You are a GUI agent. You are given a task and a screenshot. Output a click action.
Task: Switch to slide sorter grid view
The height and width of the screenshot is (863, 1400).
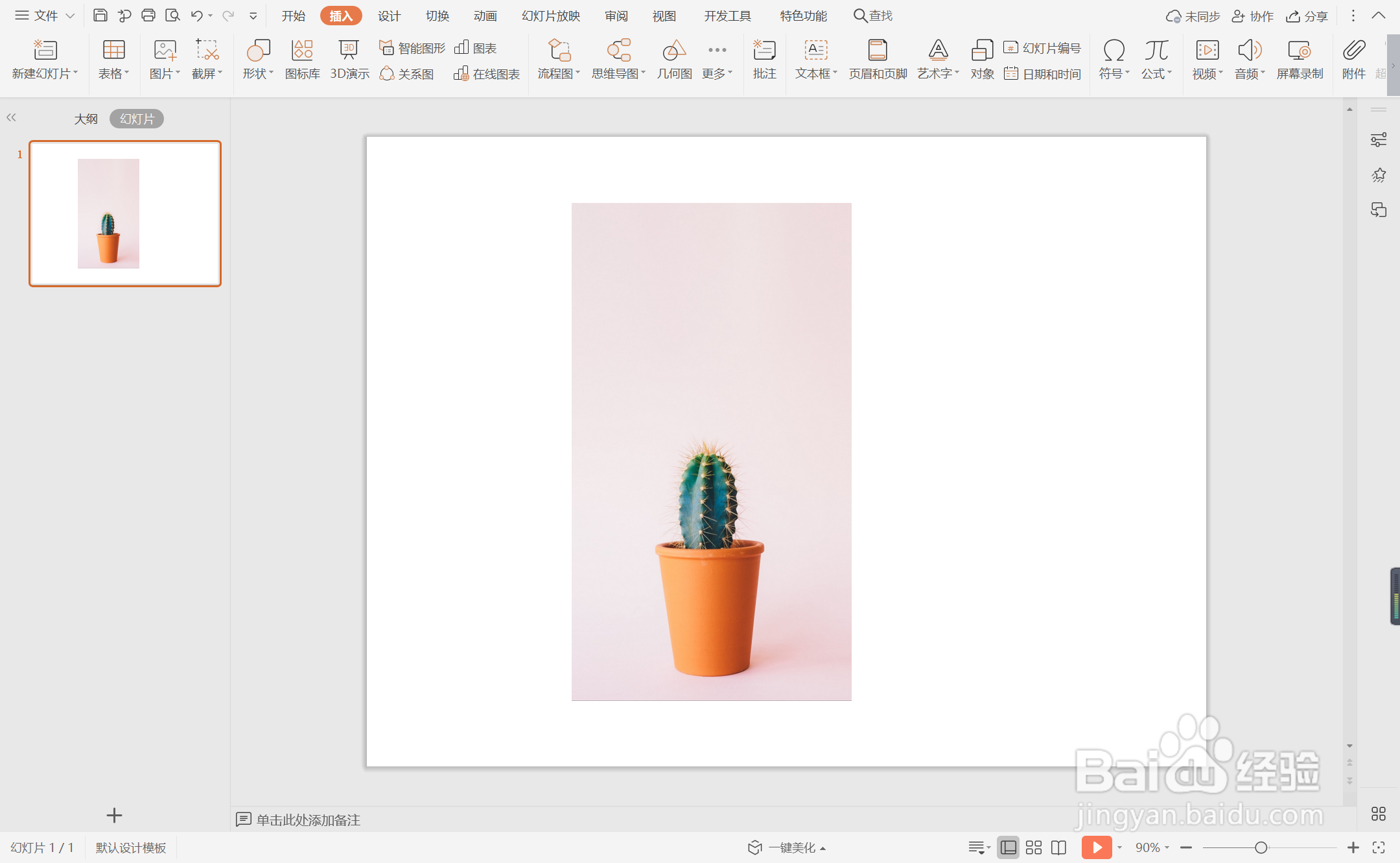[1034, 847]
